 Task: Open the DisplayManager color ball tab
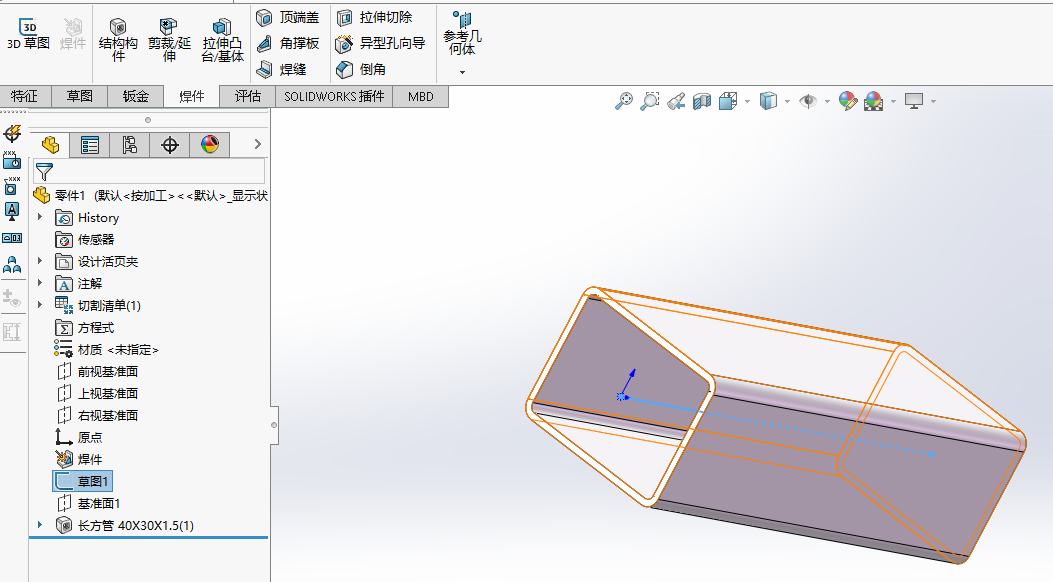pos(210,145)
